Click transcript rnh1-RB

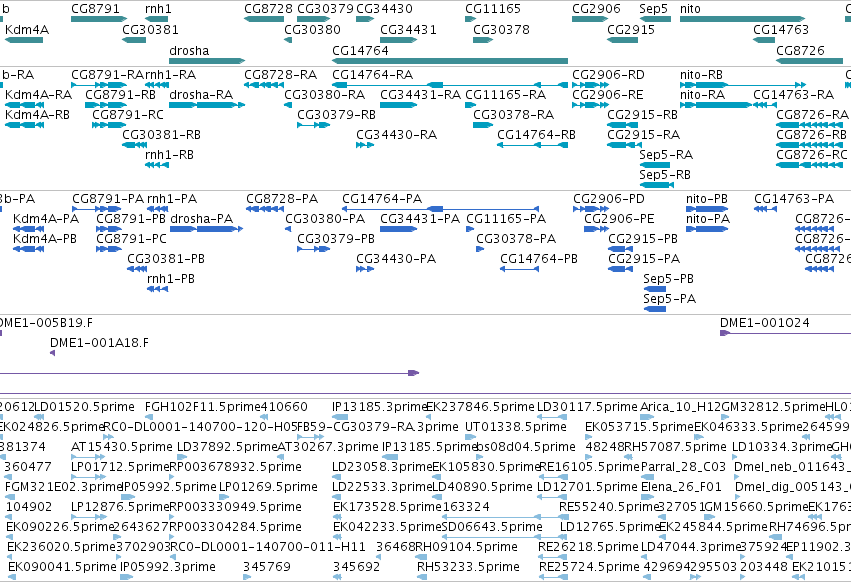pos(157,165)
